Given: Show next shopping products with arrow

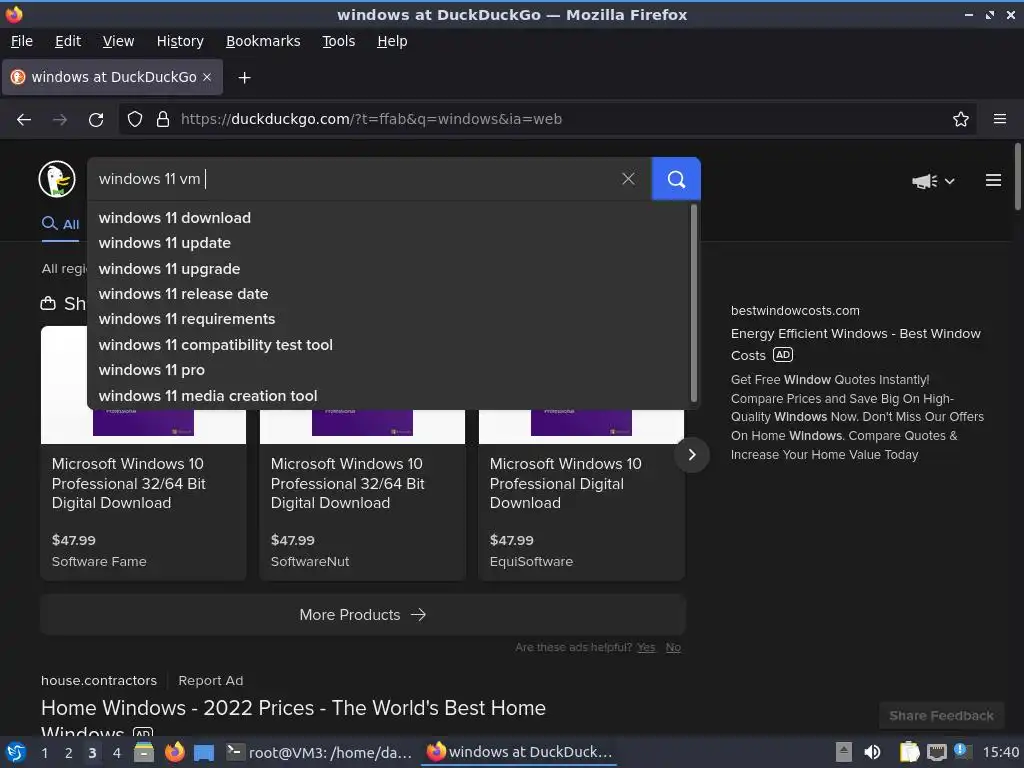Looking at the screenshot, I should click(692, 455).
